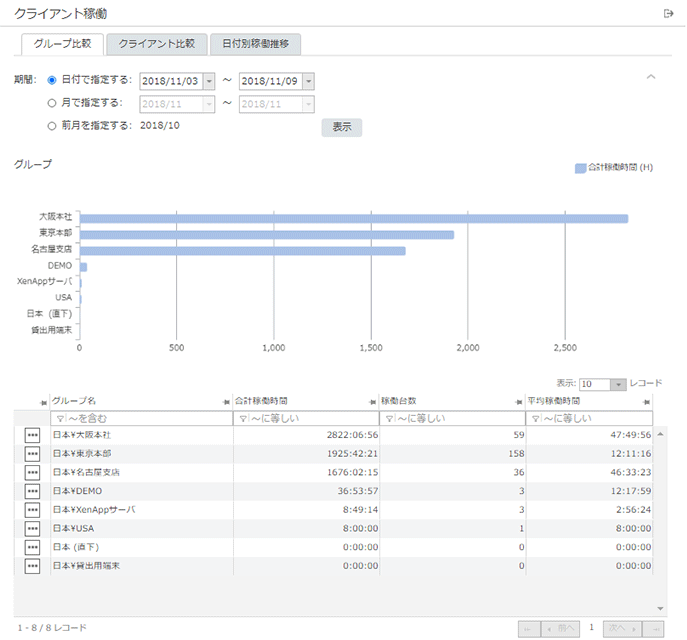Switch to the クライアント比較 tab
The height and width of the screenshot is (640, 687).
[x=156, y=44]
